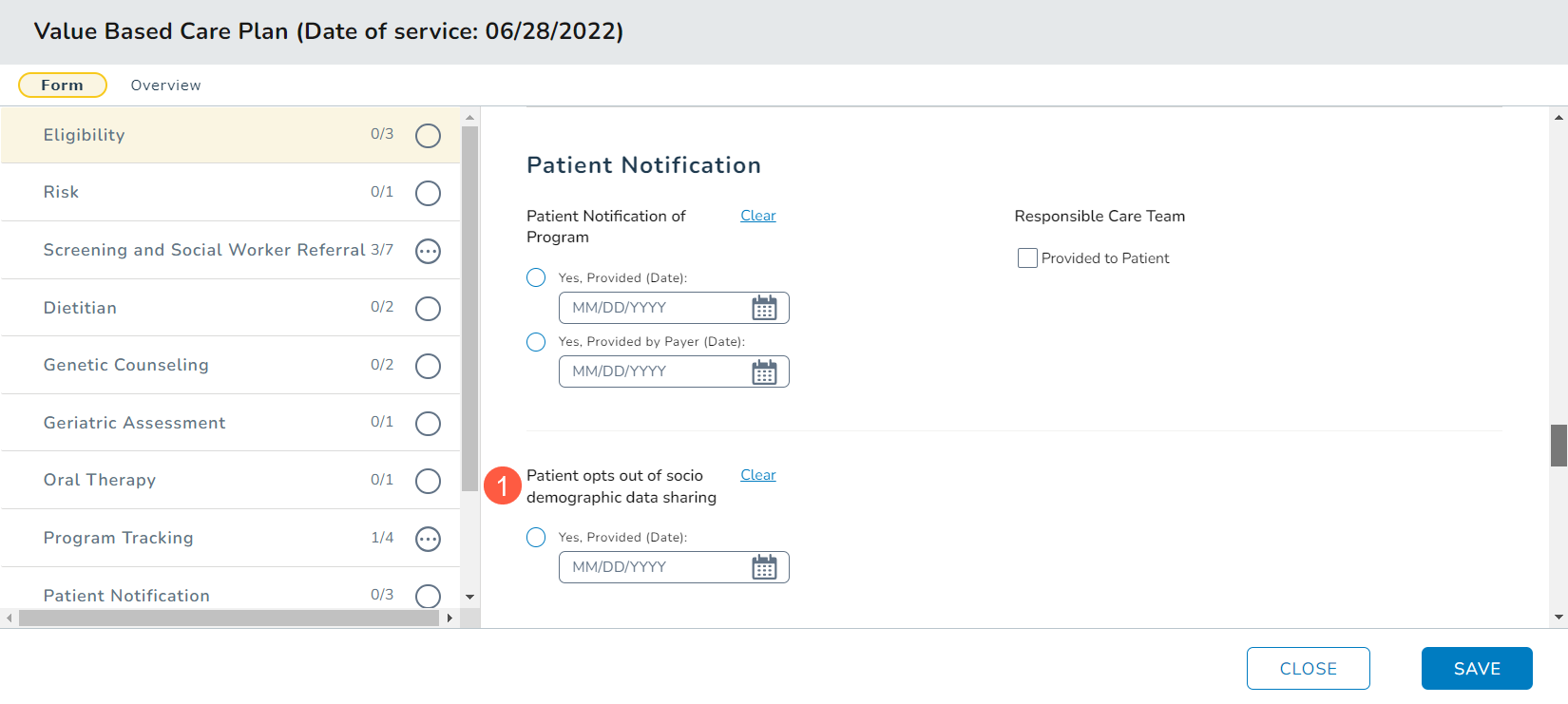Click Eligibility status circle icon

coord(428,136)
